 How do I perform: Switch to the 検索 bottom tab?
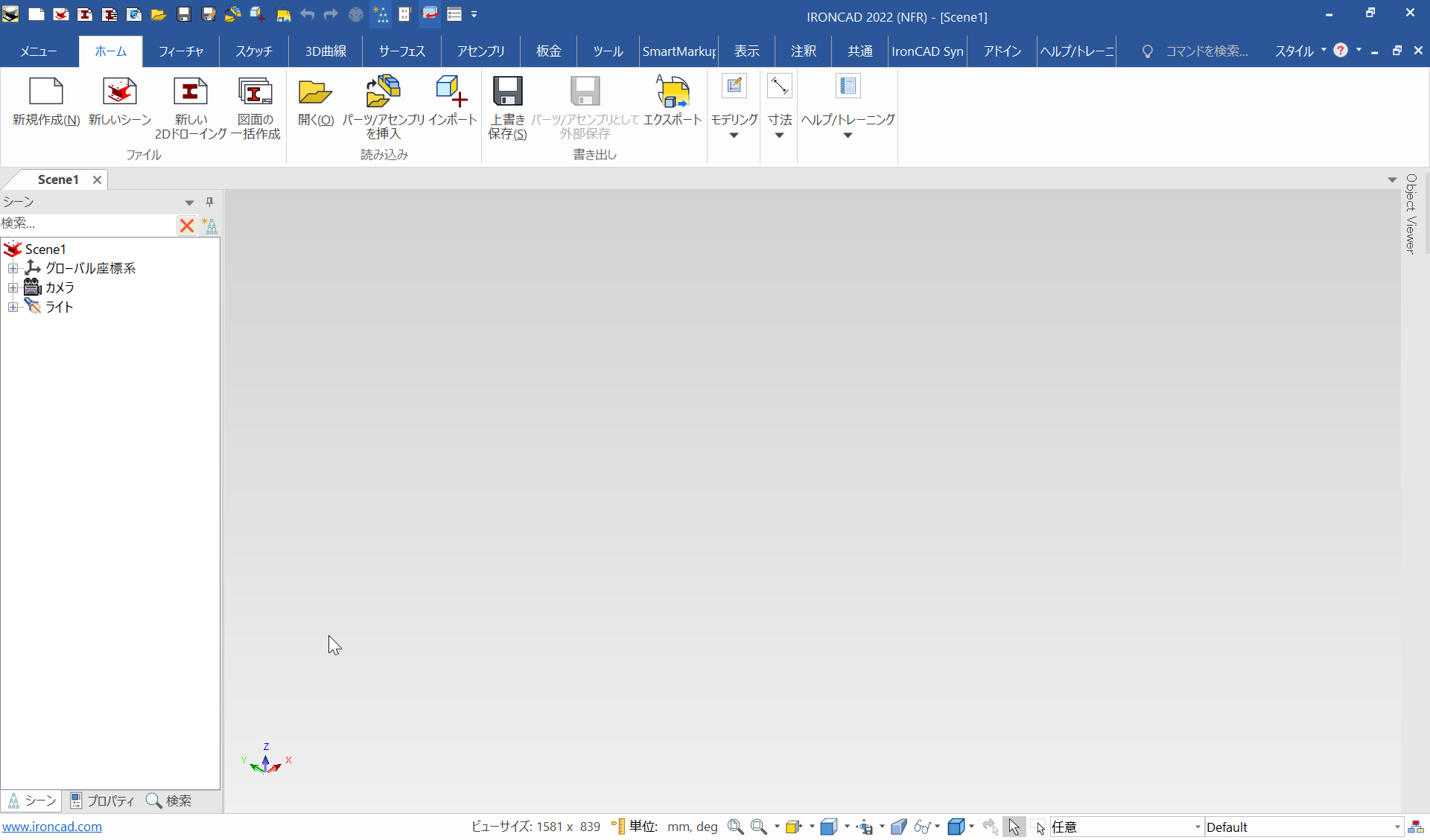click(x=169, y=801)
